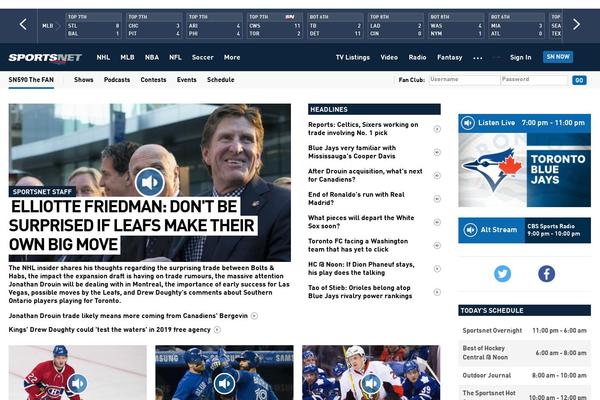Open the Twitter icon link
The height and width of the screenshot is (400, 600).
point(502,274)
